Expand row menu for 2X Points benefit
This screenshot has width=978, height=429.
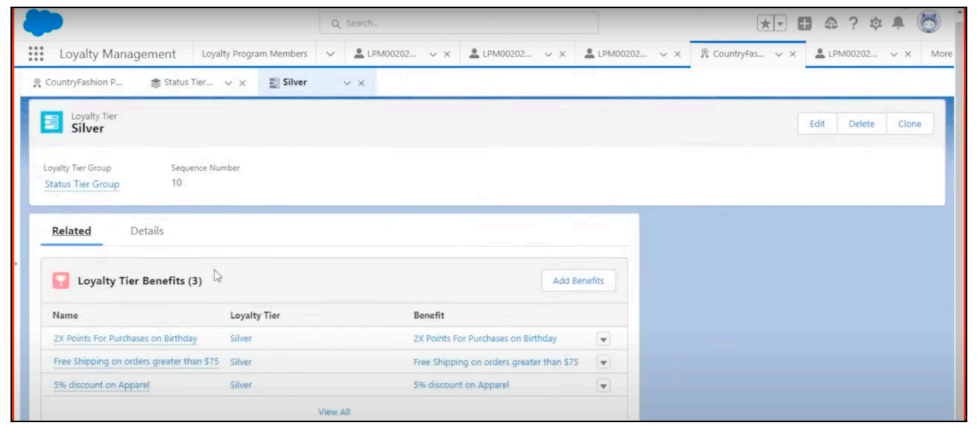coord(603,339)
